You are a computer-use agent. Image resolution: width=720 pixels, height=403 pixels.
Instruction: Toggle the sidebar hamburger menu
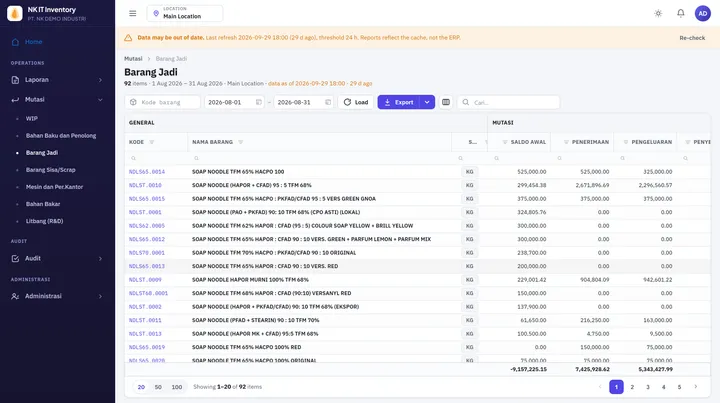click(133, 13)
